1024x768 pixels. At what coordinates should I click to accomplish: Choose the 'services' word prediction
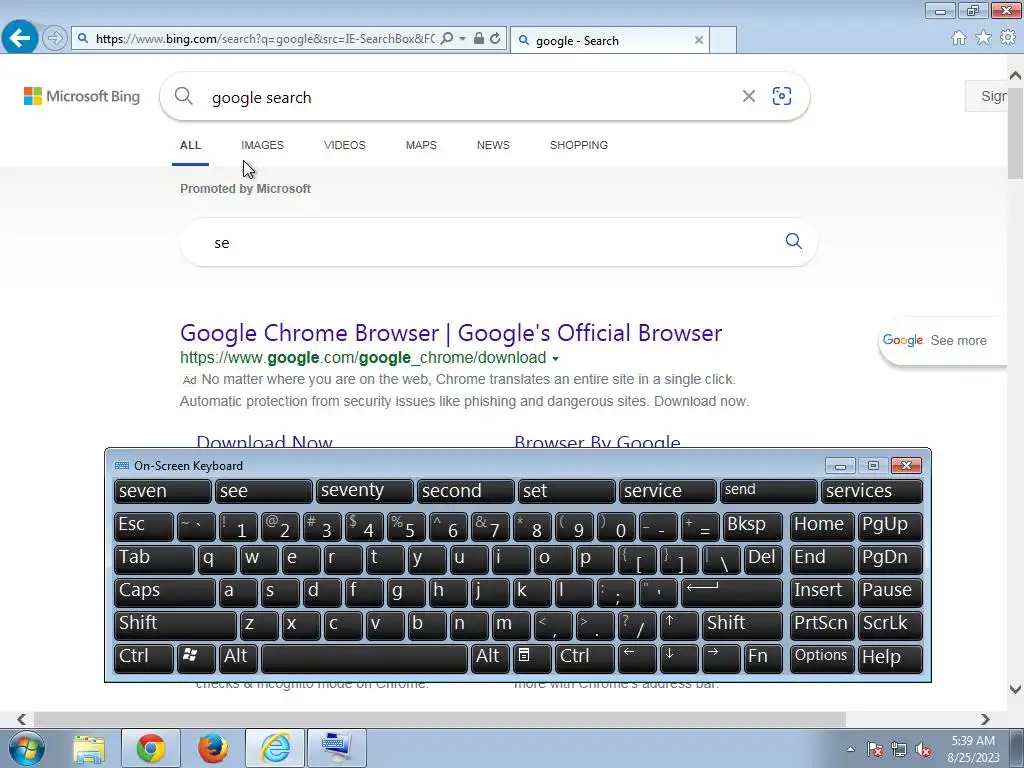(x=872, y=491)
